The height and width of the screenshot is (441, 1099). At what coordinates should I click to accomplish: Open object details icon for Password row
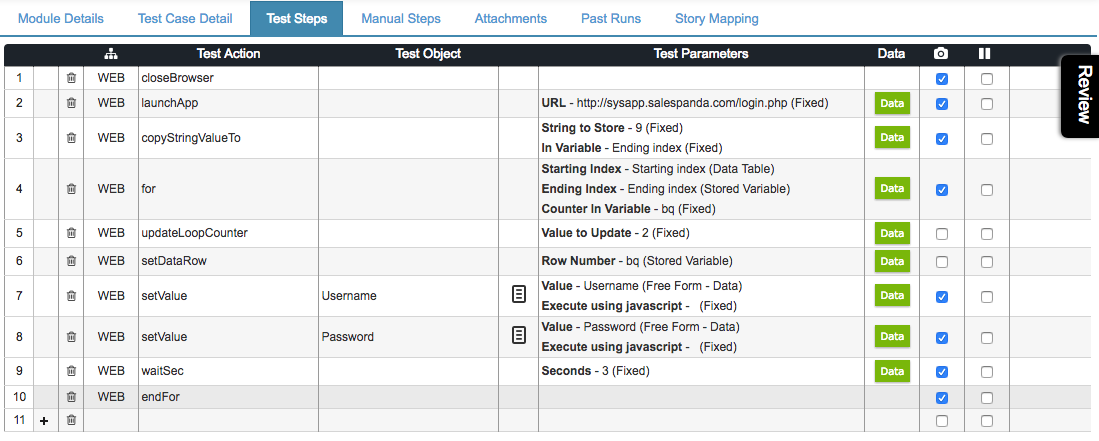pyautogui.click(x=518, y=336)
